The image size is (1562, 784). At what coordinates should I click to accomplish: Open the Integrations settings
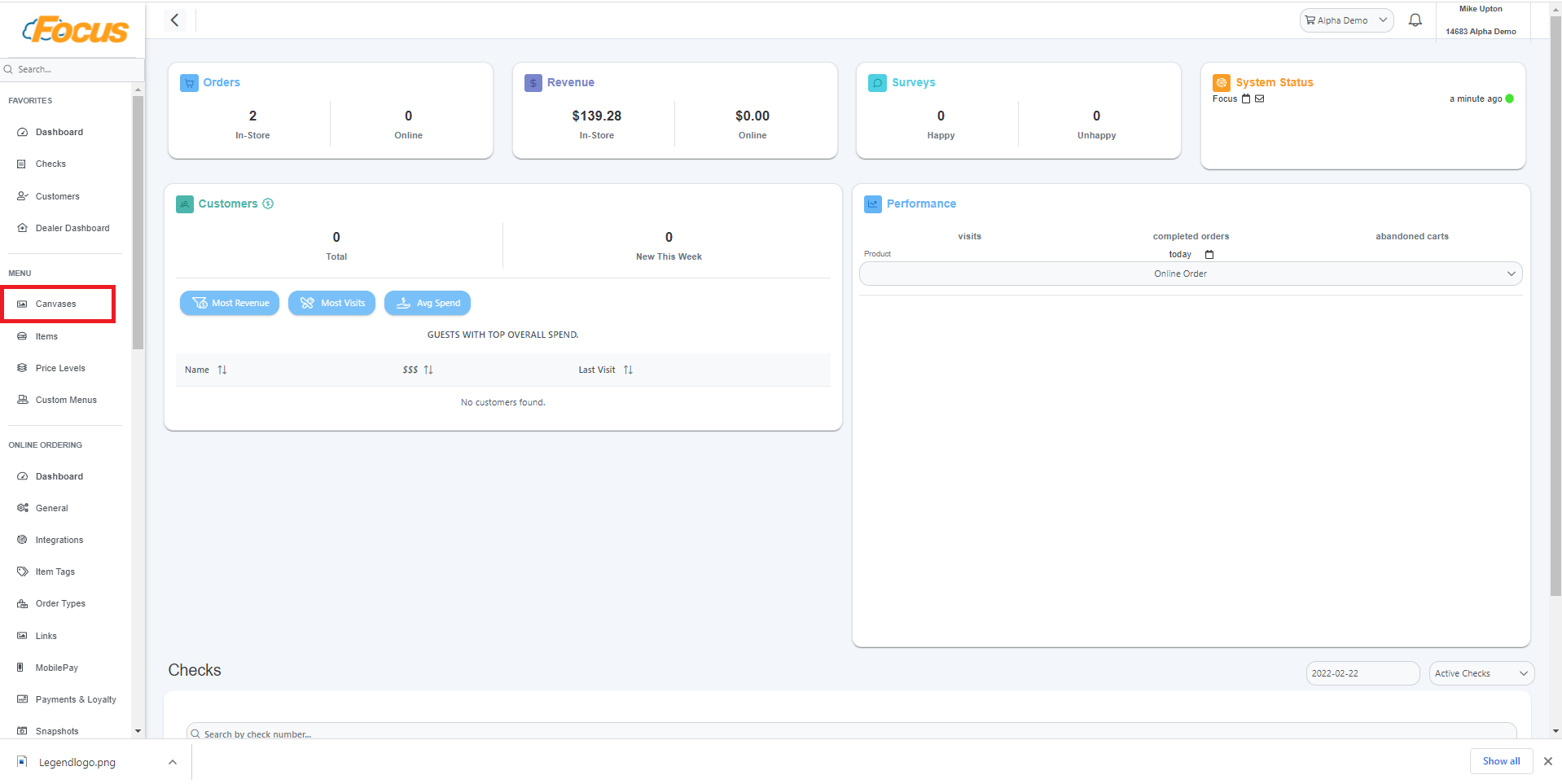pyautogui.click(x=59, y=540)
